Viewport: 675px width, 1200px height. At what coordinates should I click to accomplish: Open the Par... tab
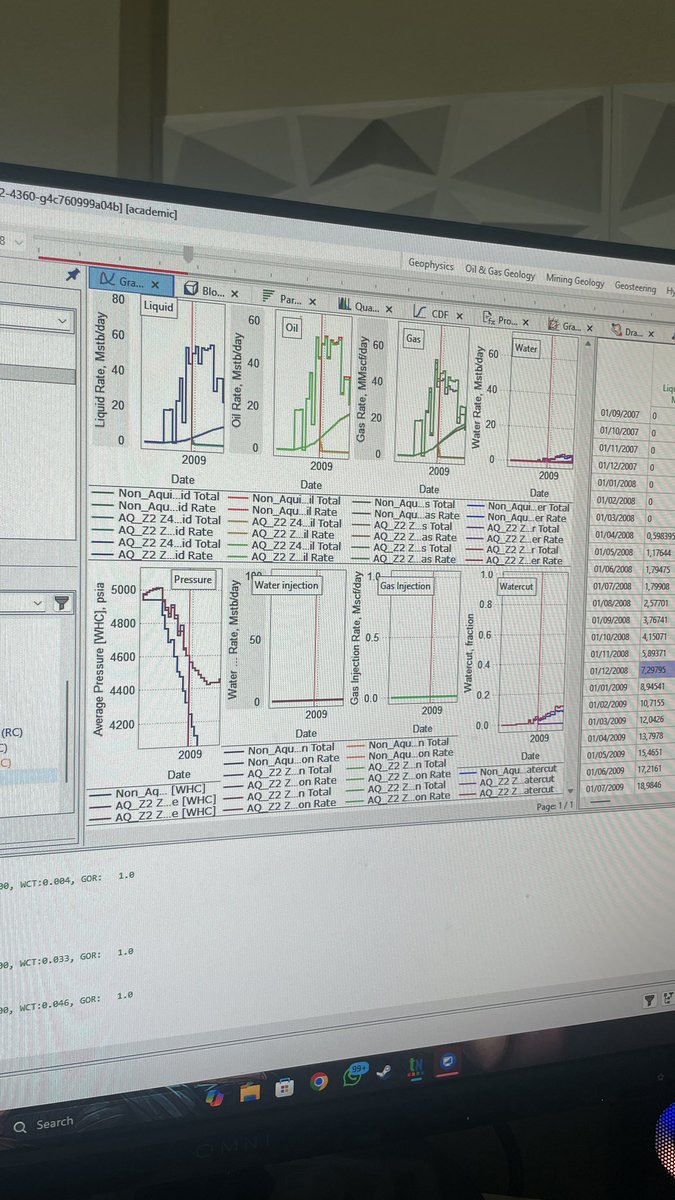[x=281, y=298]
